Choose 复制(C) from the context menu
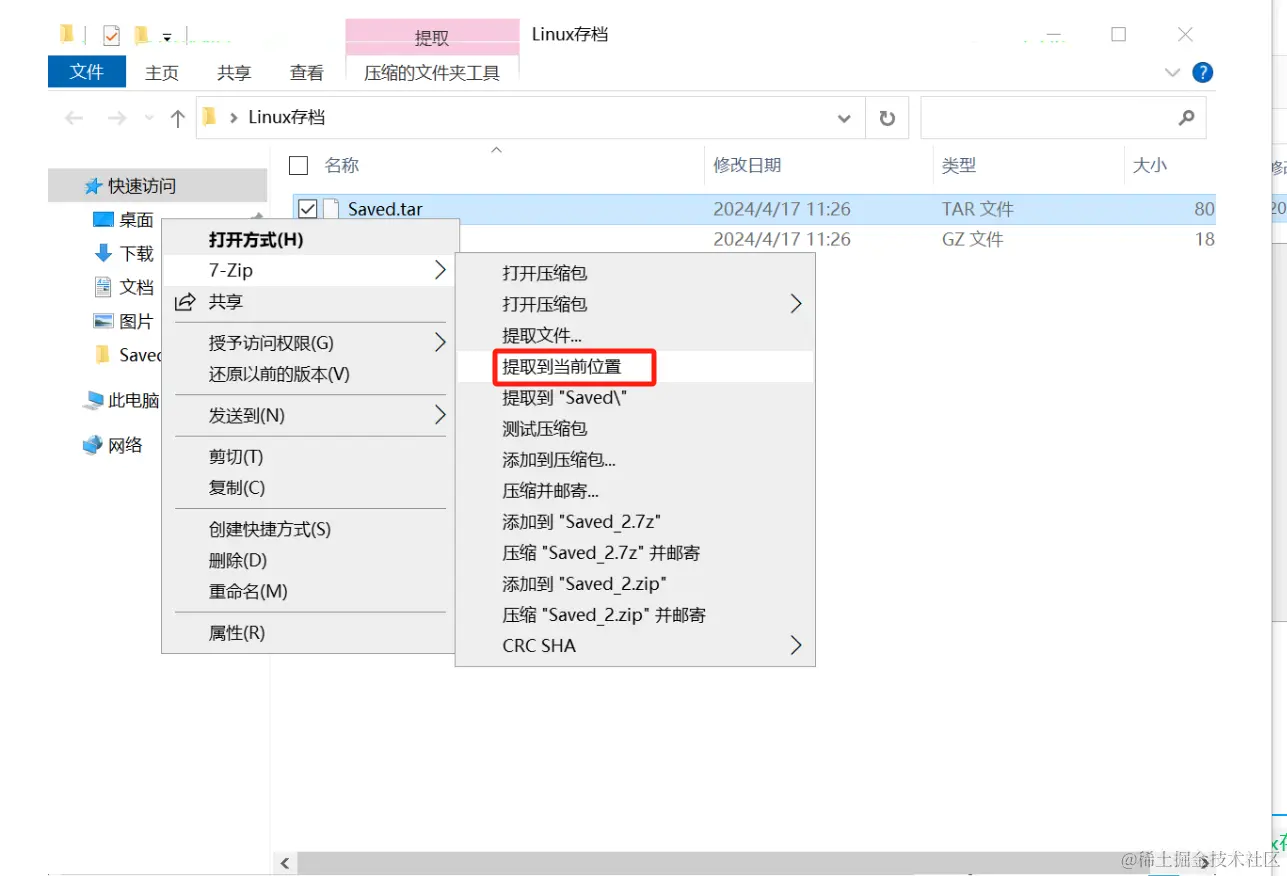1287x876 pixels. point(237,488)
